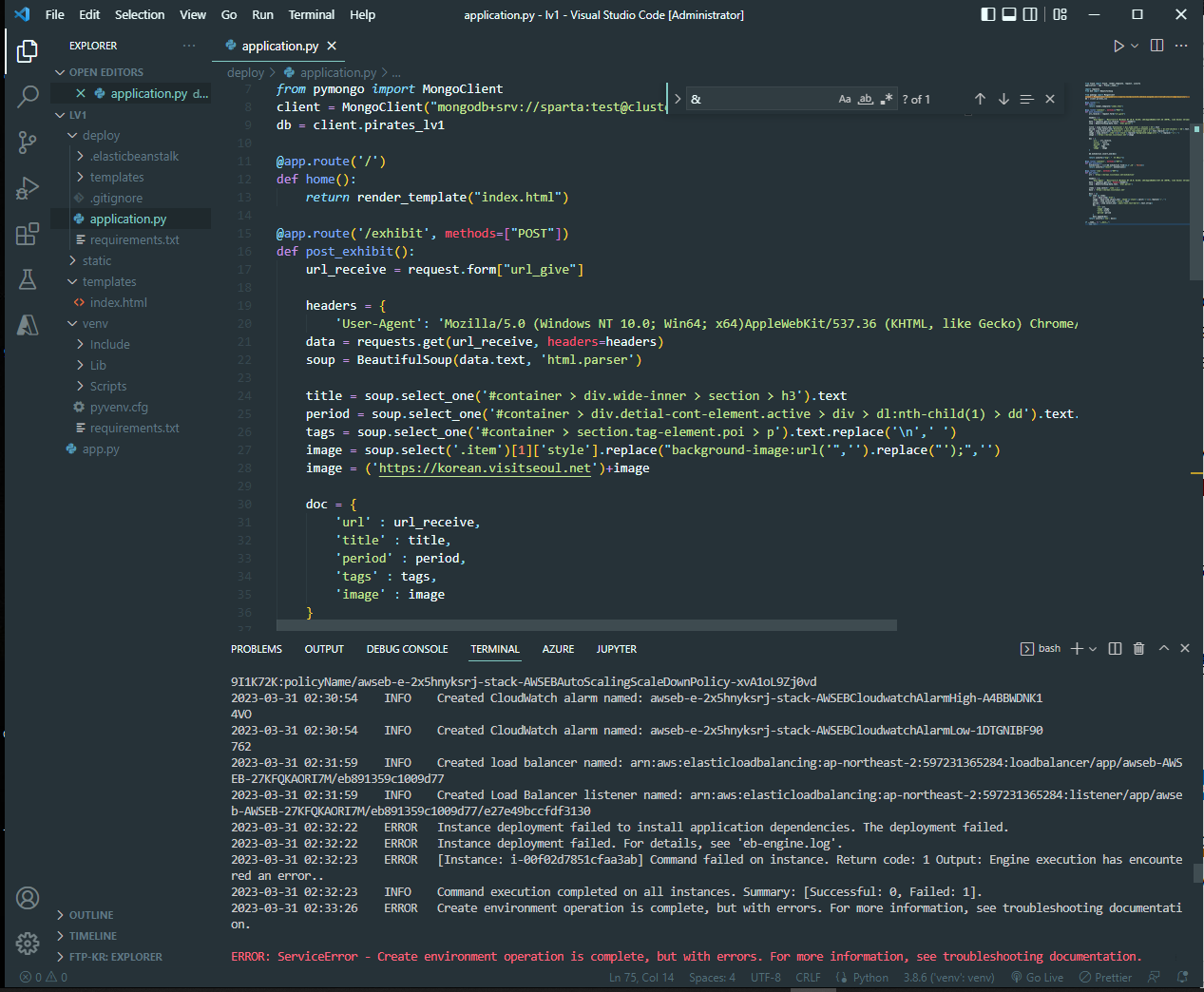The height and width of the screenshot is (992, 1204).
Task: Open the Selection menu
Action: [140, 14]
